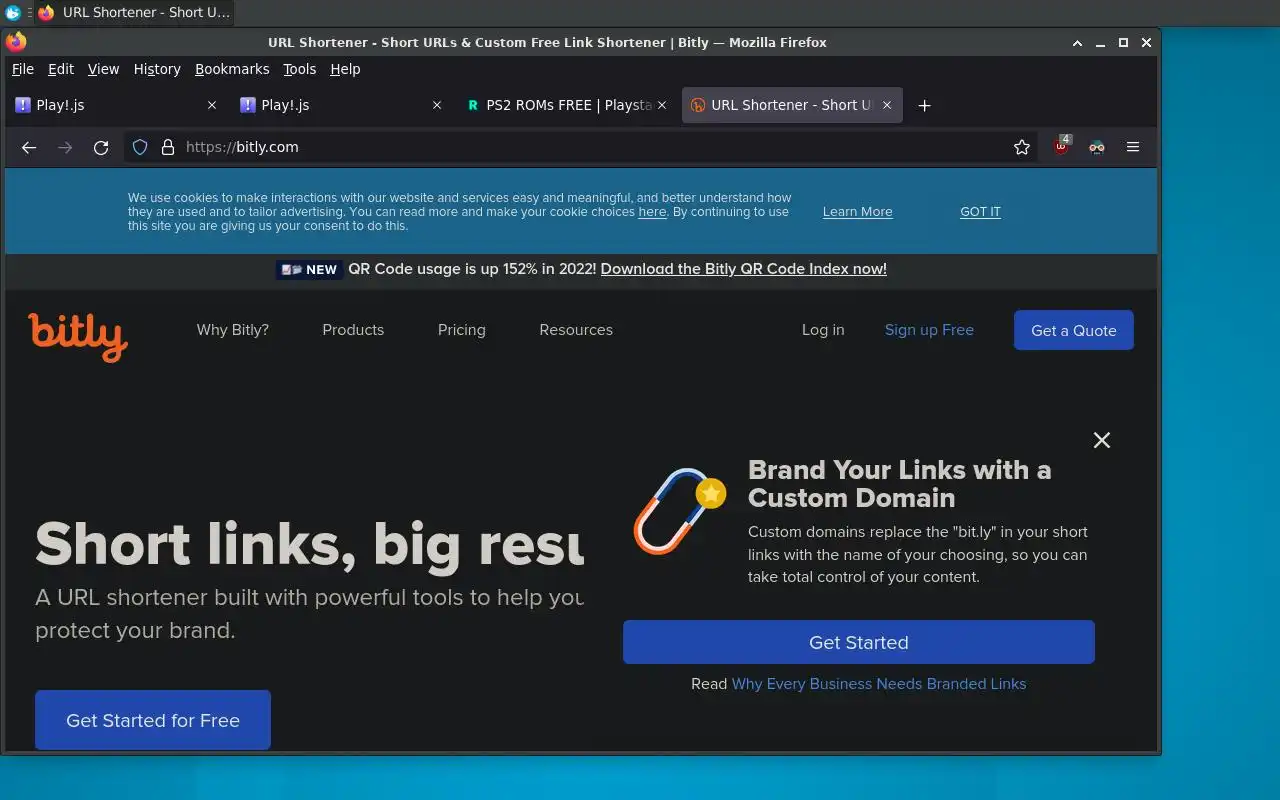1280x800 pixels.
Task: Open the uBlock extension icon with badge 4
Action: [x=1062, y=146]
